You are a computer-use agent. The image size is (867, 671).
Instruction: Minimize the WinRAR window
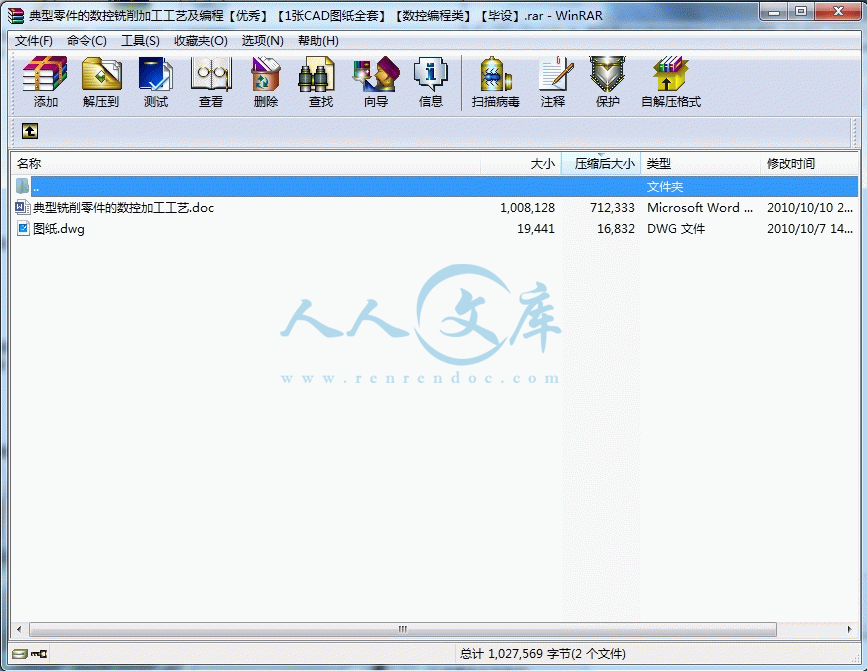click(x=774, y=12)
